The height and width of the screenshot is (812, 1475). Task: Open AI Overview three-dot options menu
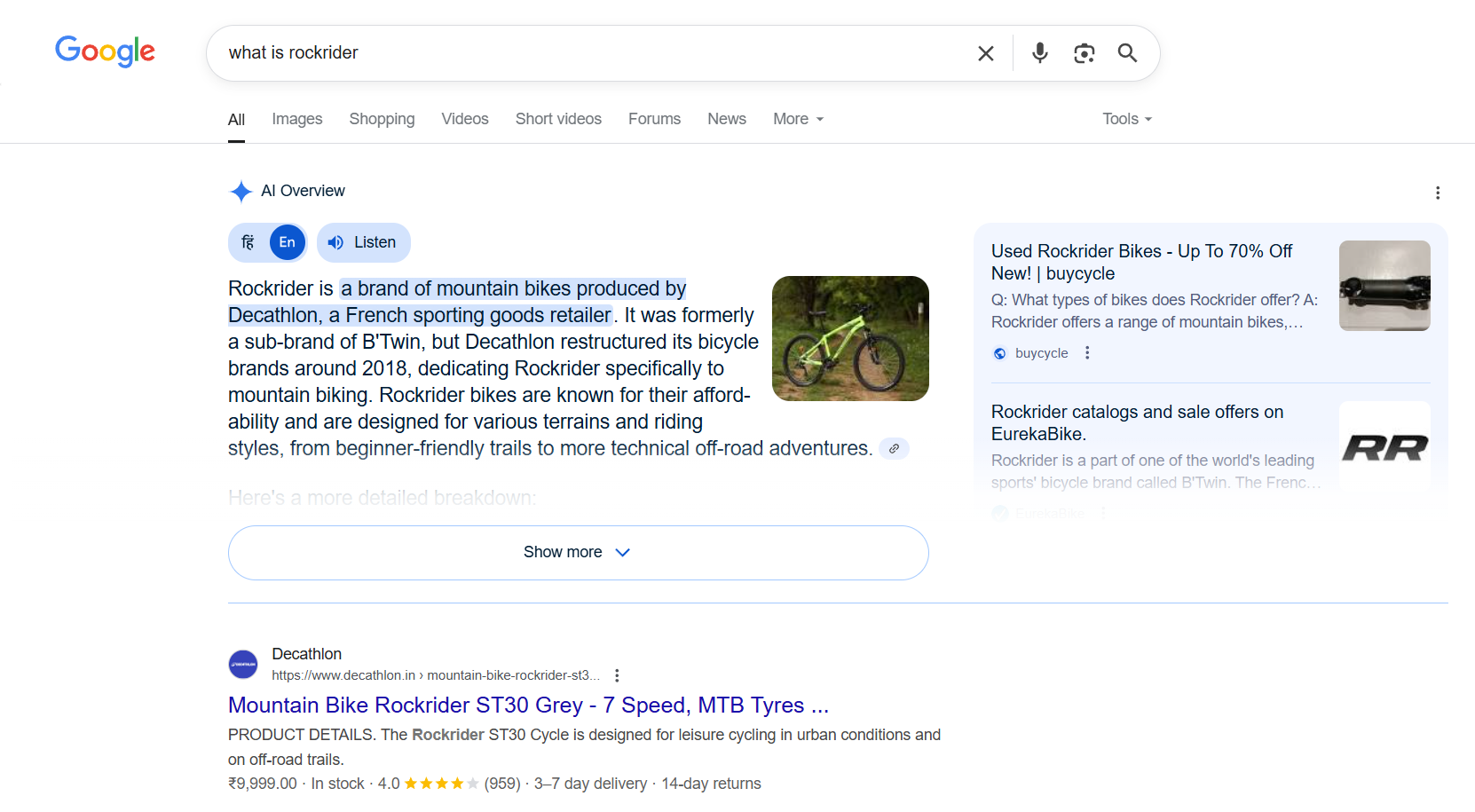coord(1437,193)
